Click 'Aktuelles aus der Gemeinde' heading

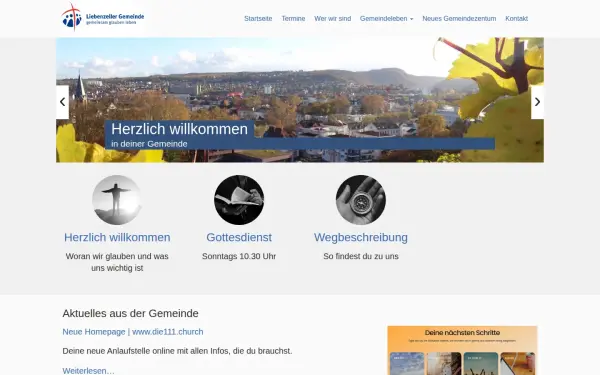130,313
